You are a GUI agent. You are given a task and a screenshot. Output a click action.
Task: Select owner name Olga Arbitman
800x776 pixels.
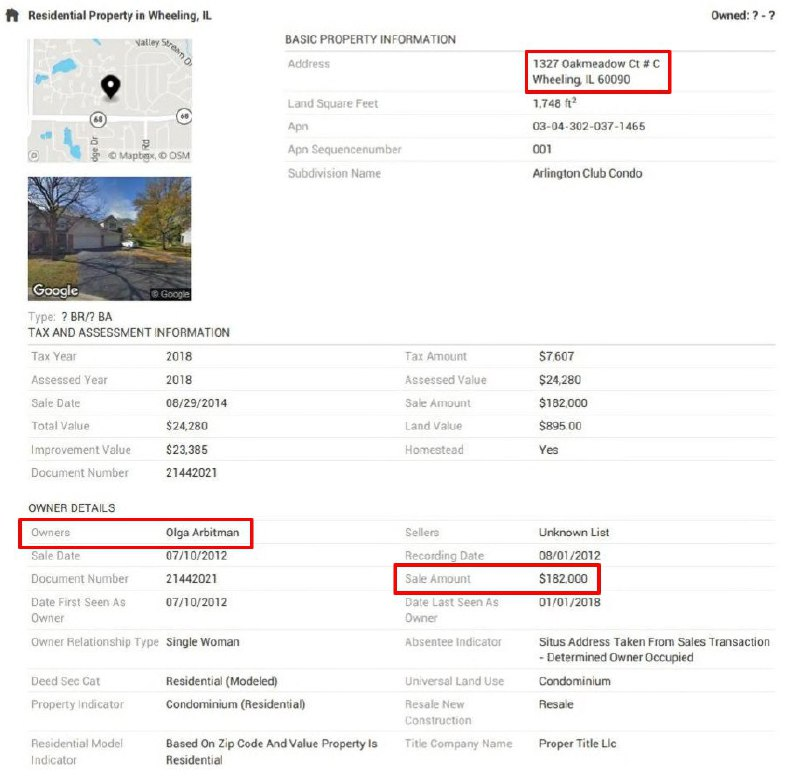pyautogui.click(x=203, y=533)
